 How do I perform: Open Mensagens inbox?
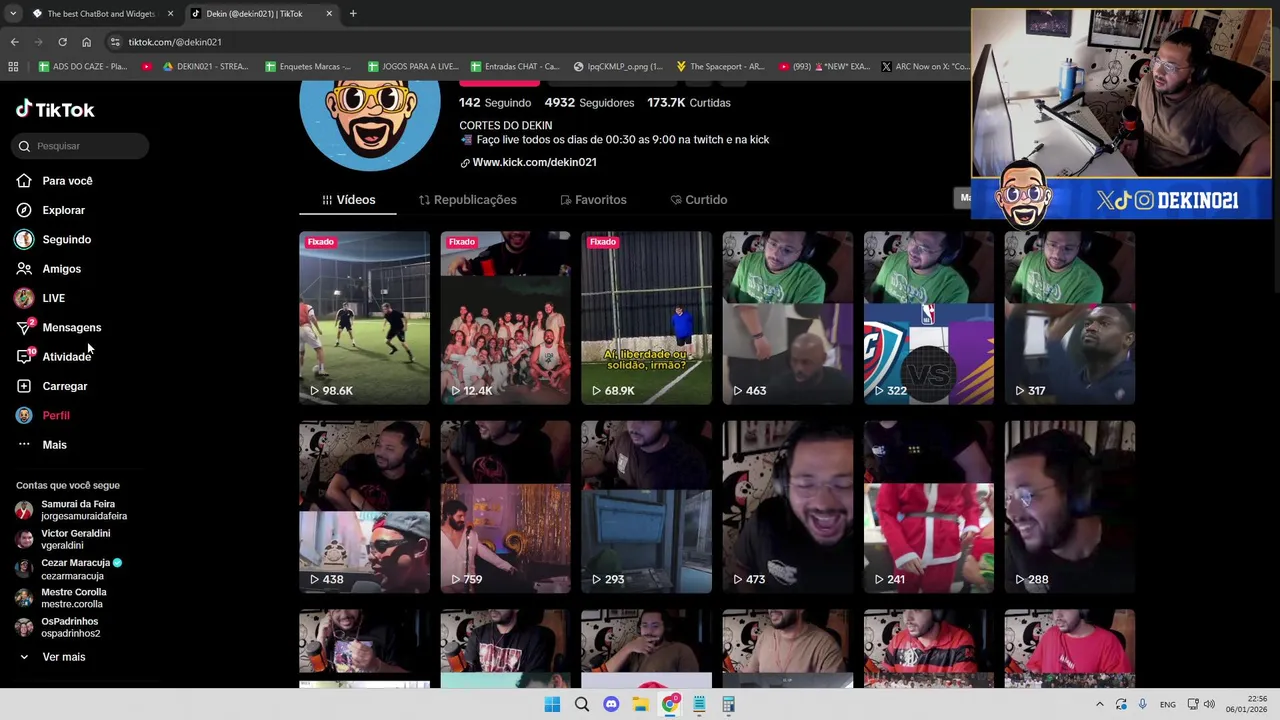tap(59, 328)
